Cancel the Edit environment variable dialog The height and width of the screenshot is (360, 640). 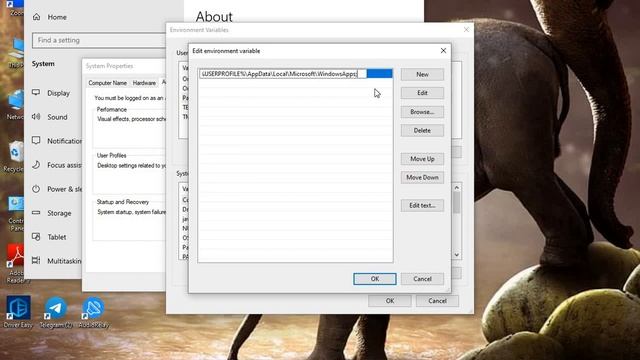click(x=422, y=279)
